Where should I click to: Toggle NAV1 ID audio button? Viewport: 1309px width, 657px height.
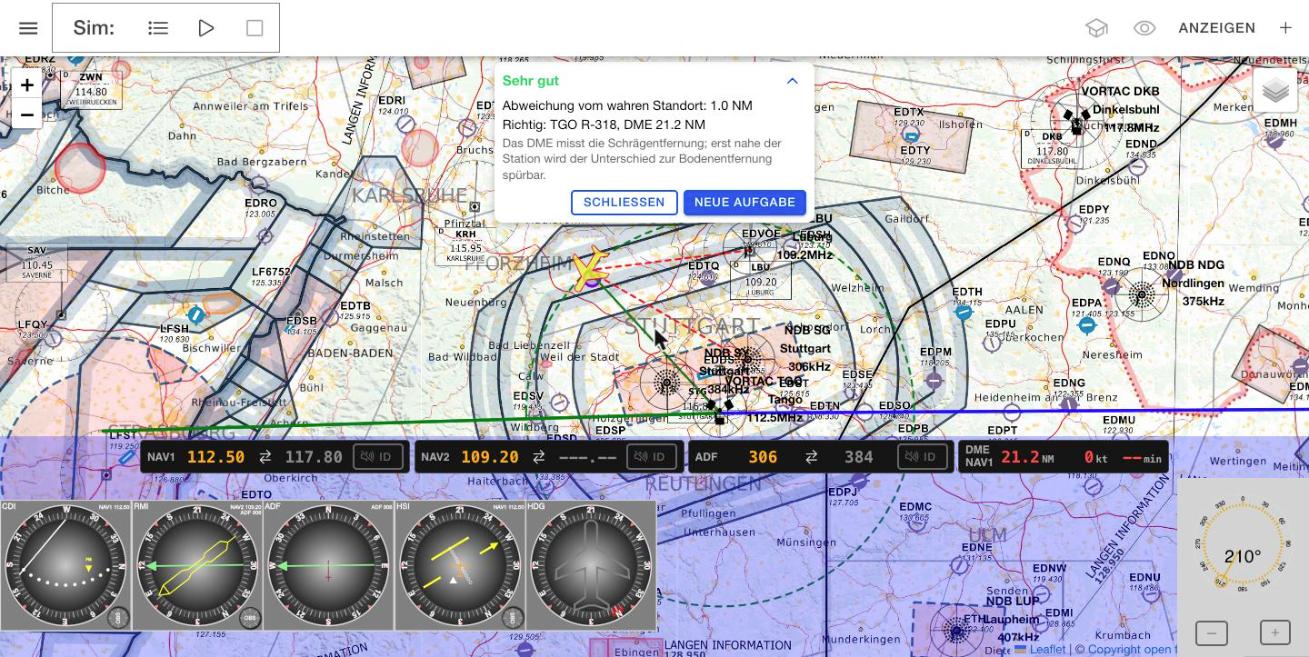(378, 457)
